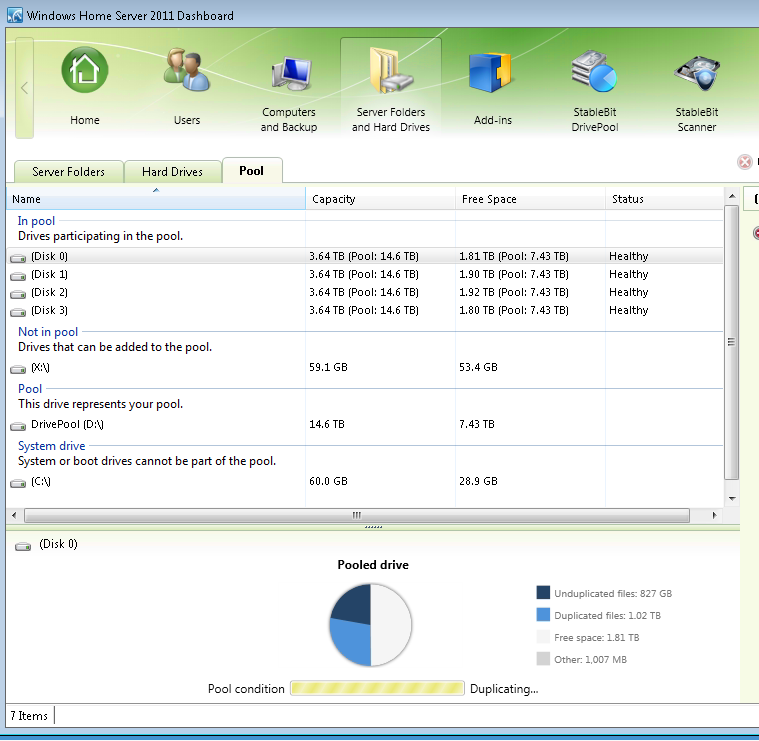Click '(Disk 3)' row name text
This screenshot has height=741, width=759.
(49, 310)
